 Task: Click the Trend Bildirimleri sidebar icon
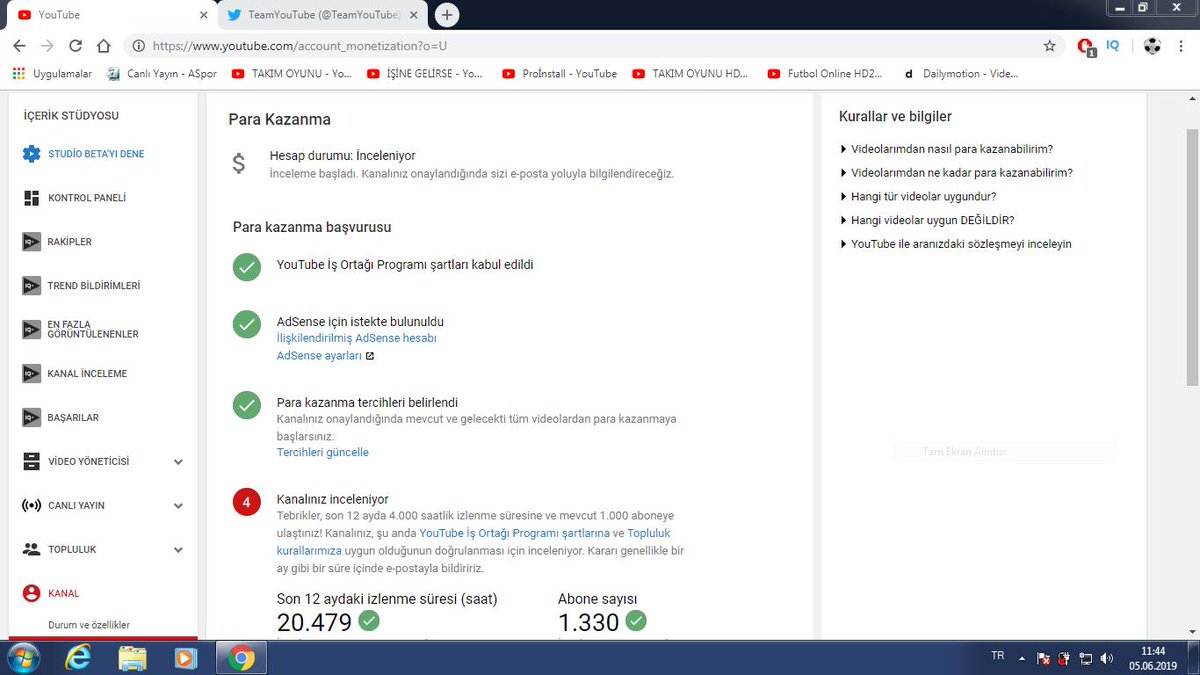point(31,286)
